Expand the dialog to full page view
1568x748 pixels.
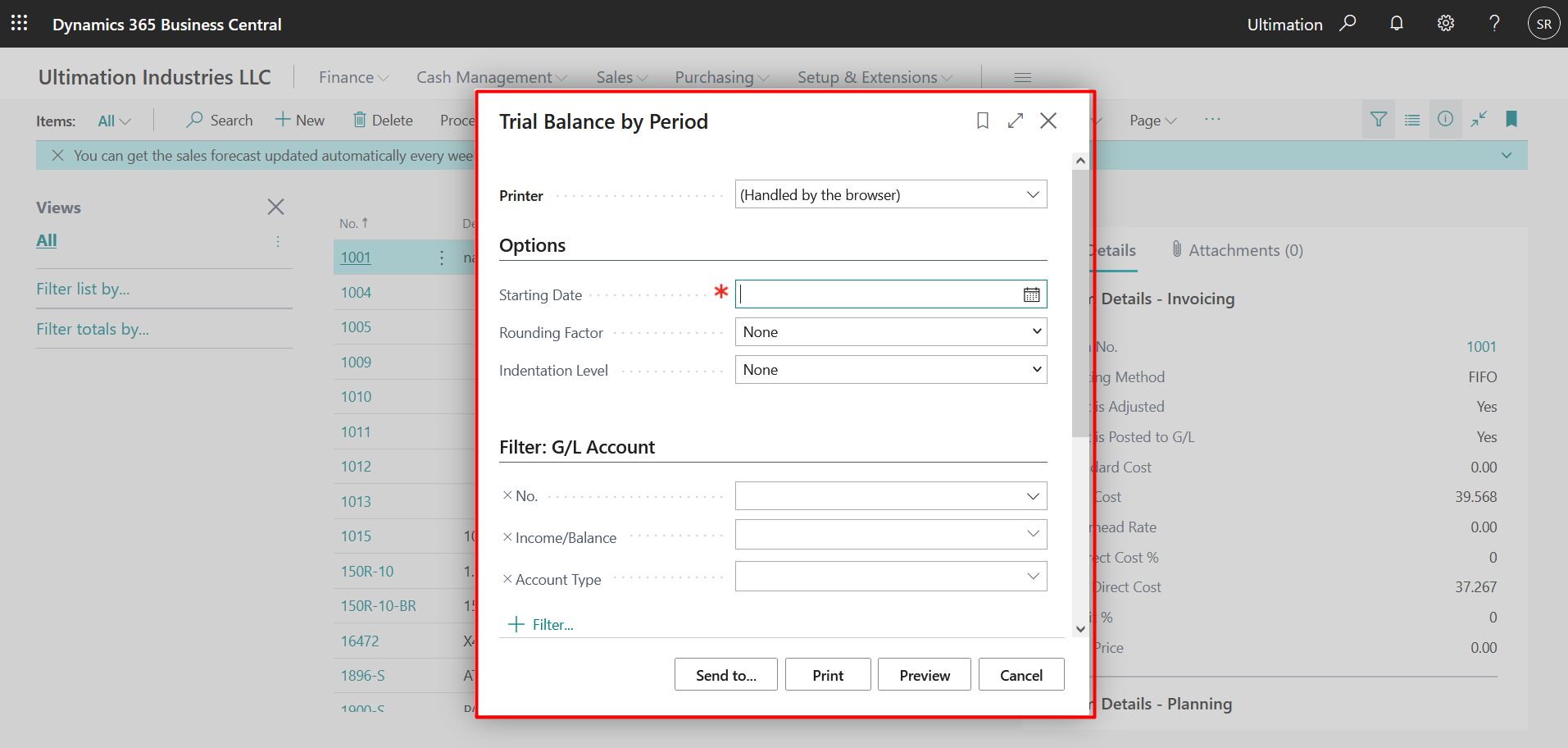[1015, 121]
